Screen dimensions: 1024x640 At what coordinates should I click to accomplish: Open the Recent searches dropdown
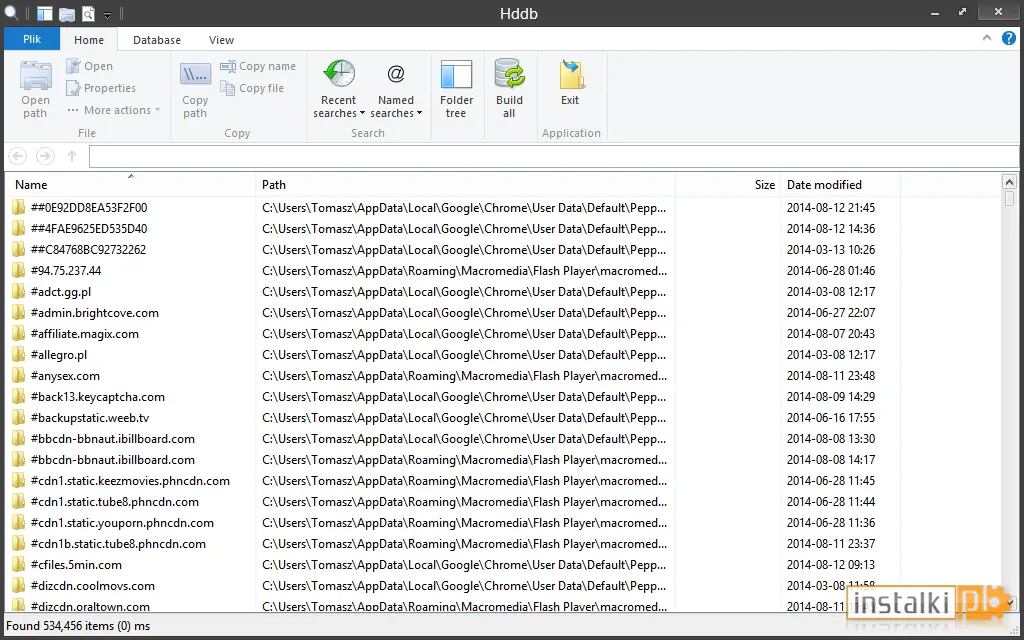point(338,89)
